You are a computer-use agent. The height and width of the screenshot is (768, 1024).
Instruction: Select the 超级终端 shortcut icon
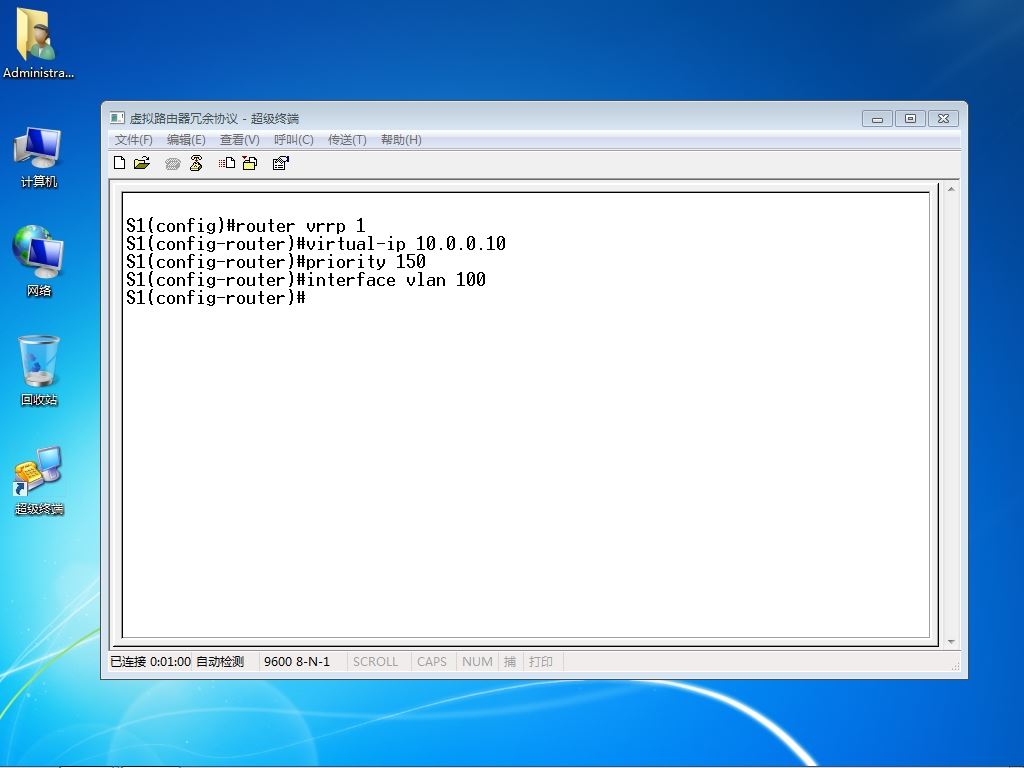pos(39,481)
